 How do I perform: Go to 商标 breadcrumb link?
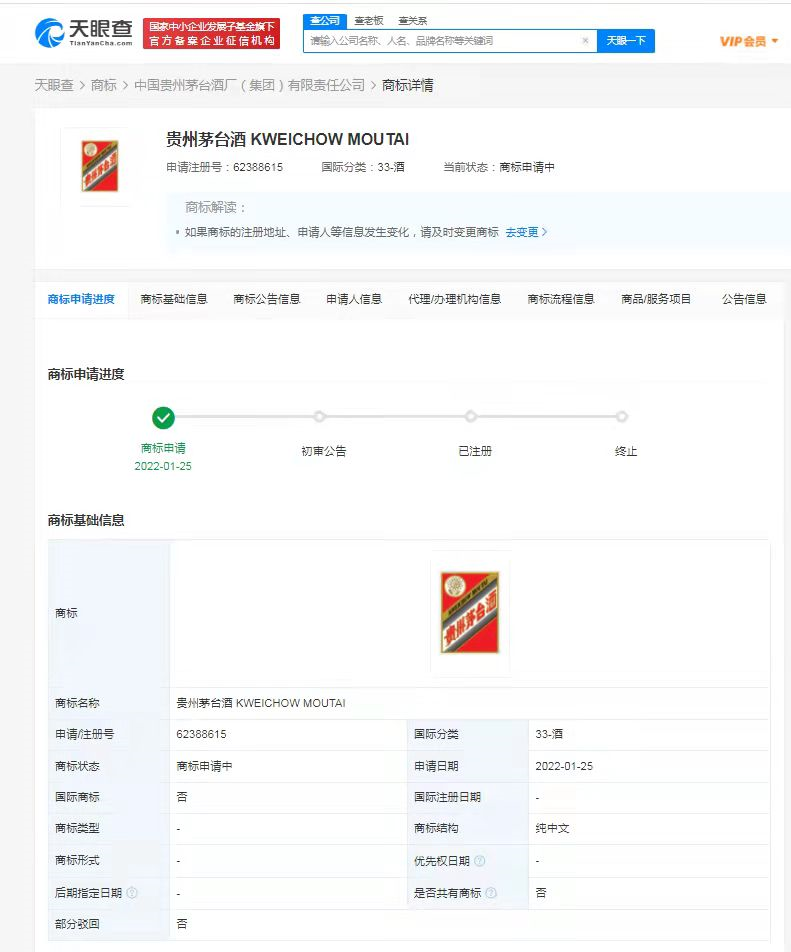click(103, 86)
